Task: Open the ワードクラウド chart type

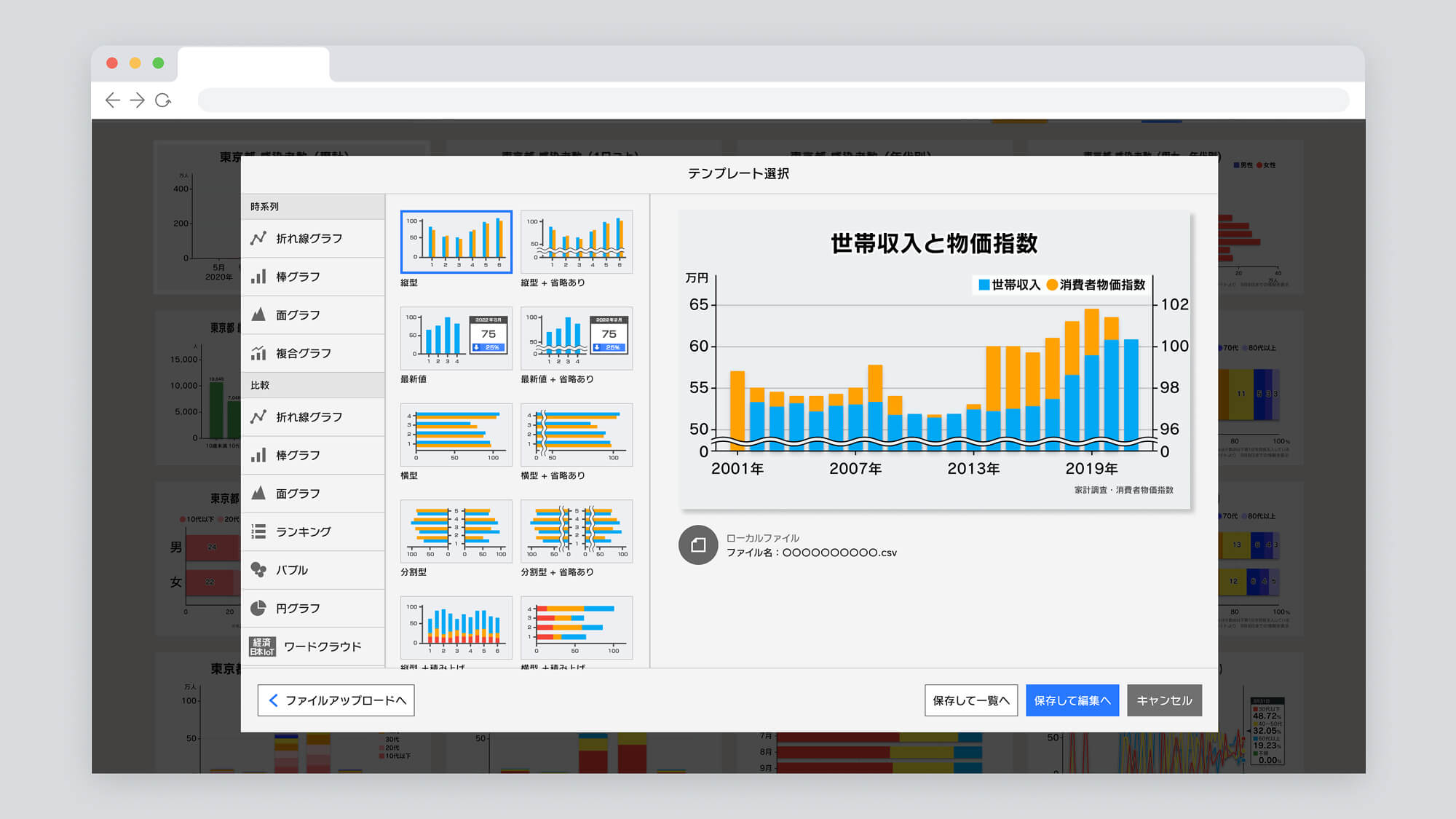Action: click(313, 646)
